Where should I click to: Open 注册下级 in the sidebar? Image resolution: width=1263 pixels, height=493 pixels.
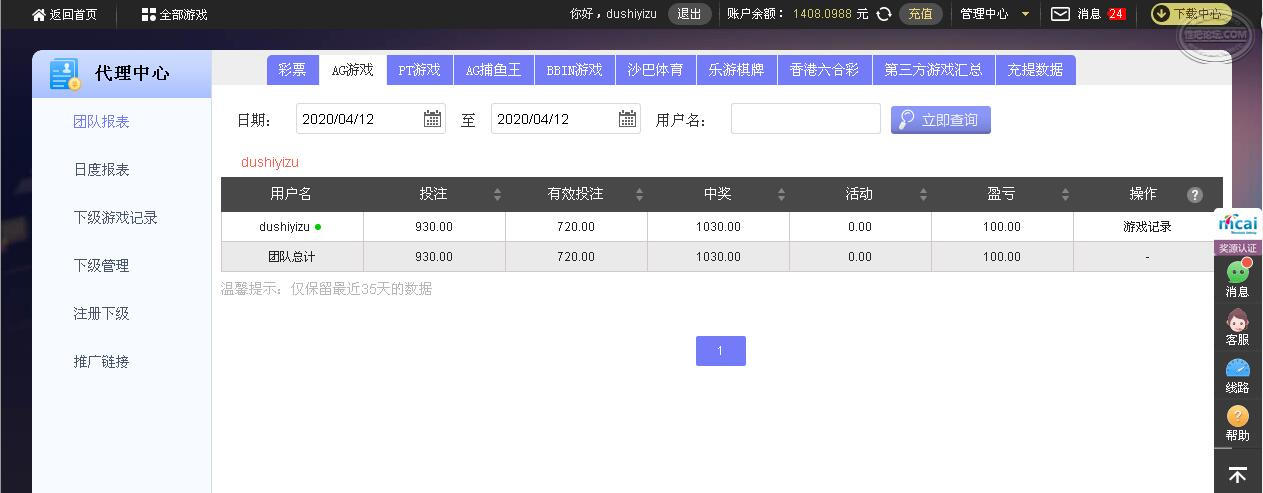pos(101,314)
